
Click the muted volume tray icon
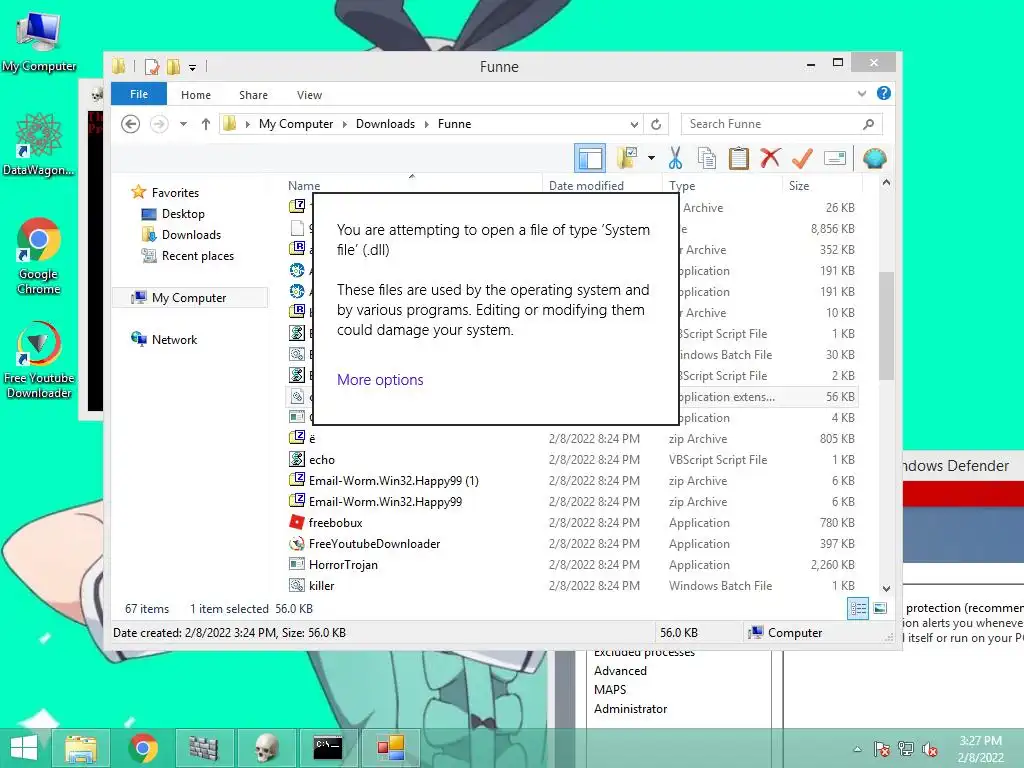[930, 749]
